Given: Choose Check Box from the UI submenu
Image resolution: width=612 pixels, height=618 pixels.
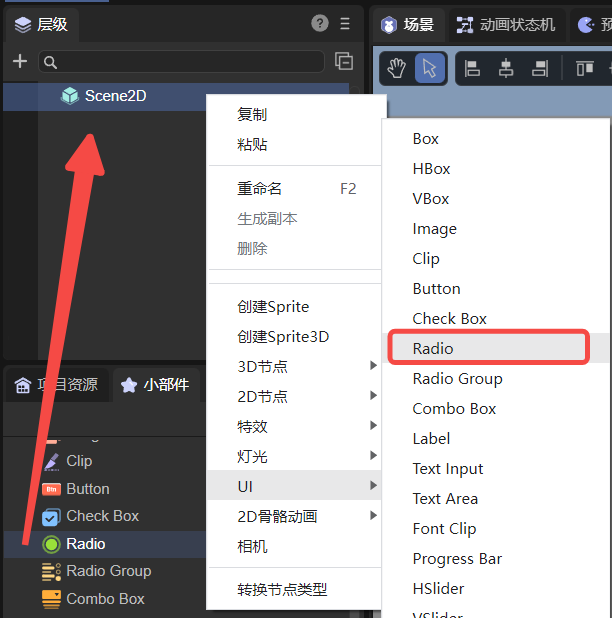Looking at the screenshot, I should [449, 318].
